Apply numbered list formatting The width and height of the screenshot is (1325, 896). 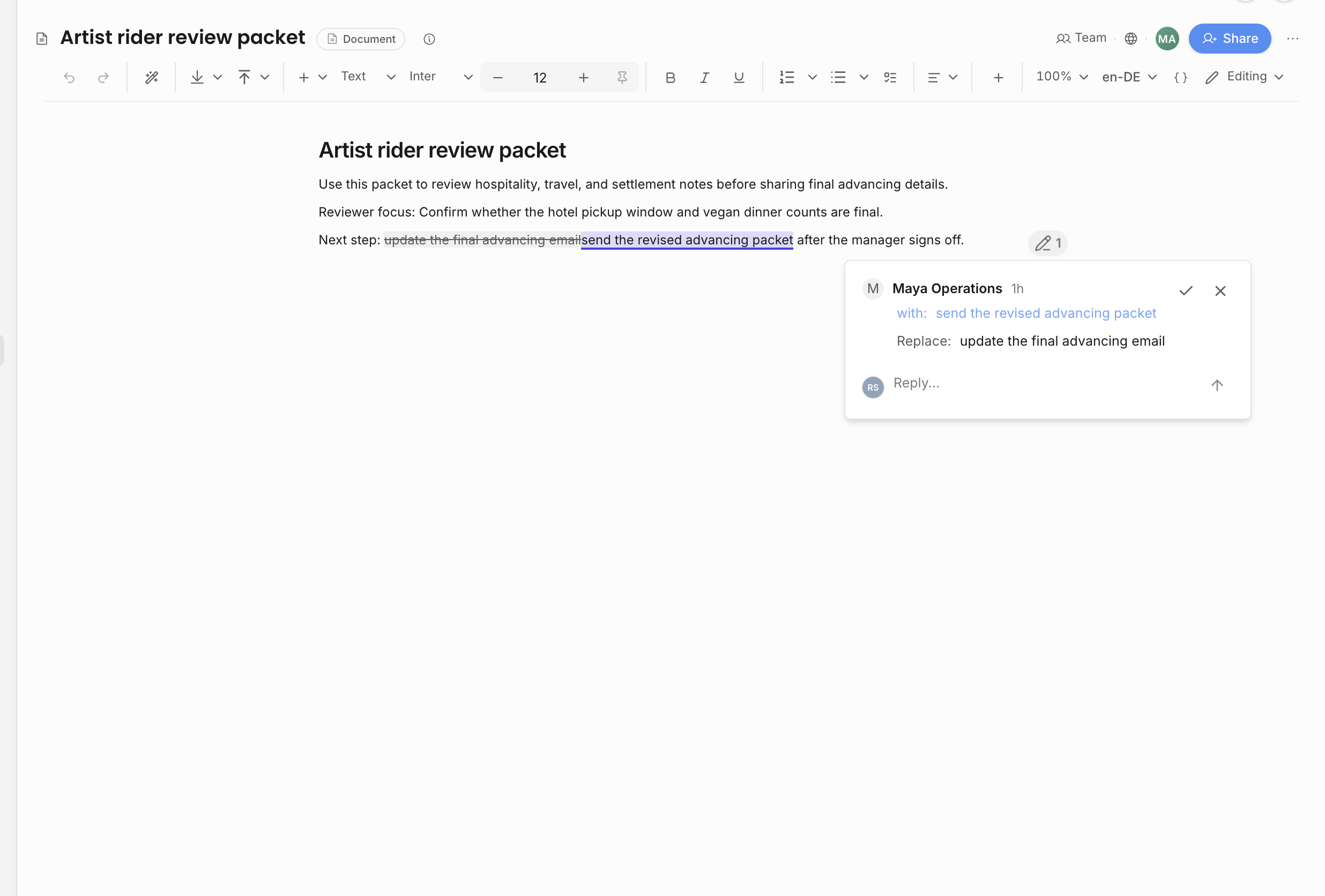tap(787, 78)
